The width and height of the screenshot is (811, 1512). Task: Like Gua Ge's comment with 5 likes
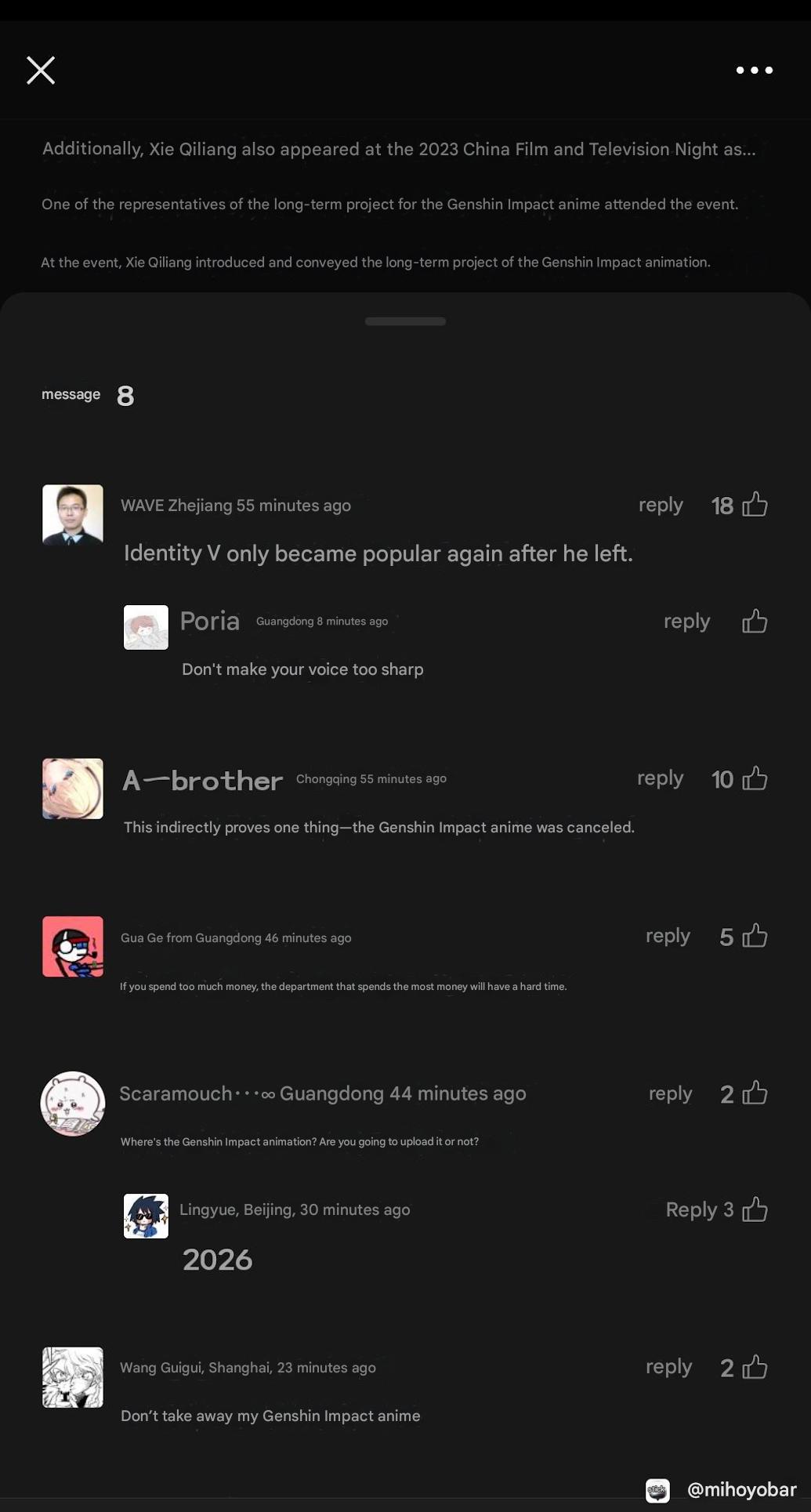click(755, 935)
